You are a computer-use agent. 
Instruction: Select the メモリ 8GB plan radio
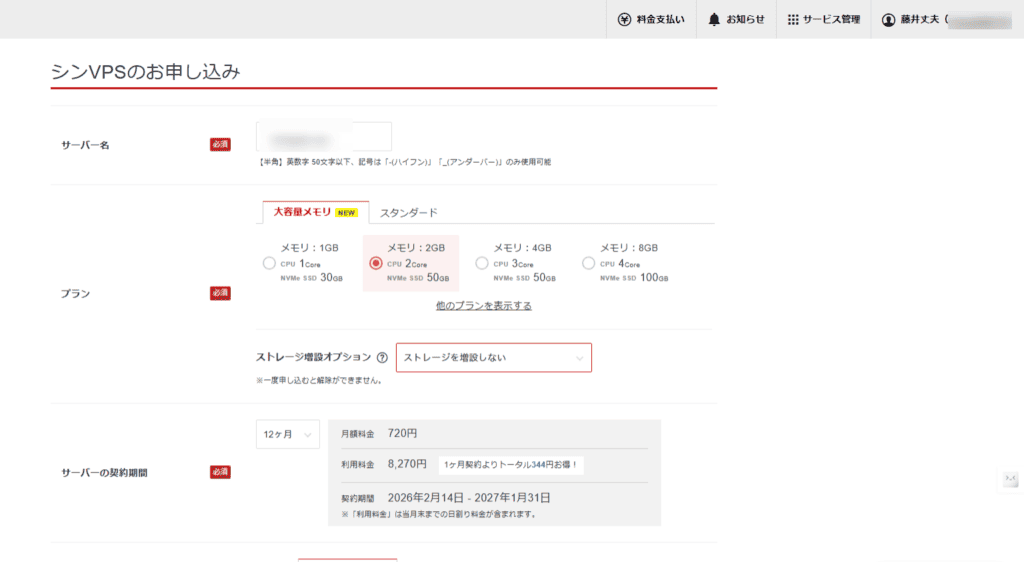pyautogui.click(x=588, y=263)
